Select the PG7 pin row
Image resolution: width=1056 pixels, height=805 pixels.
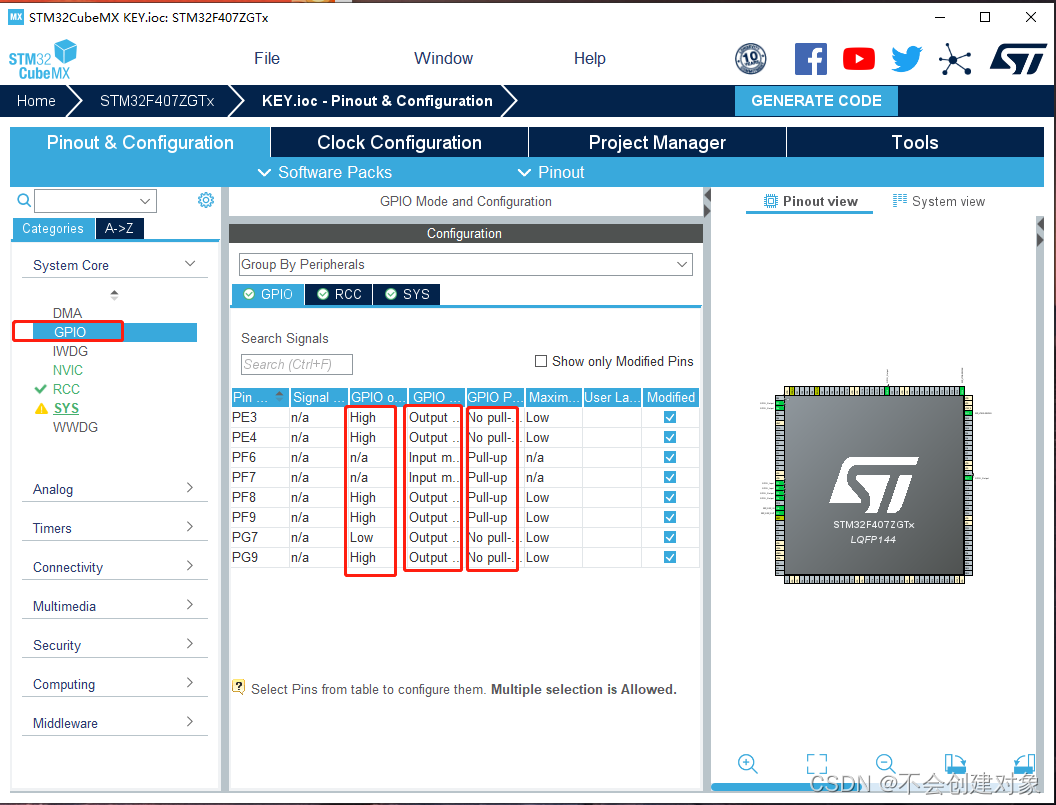tap(465, 538)
